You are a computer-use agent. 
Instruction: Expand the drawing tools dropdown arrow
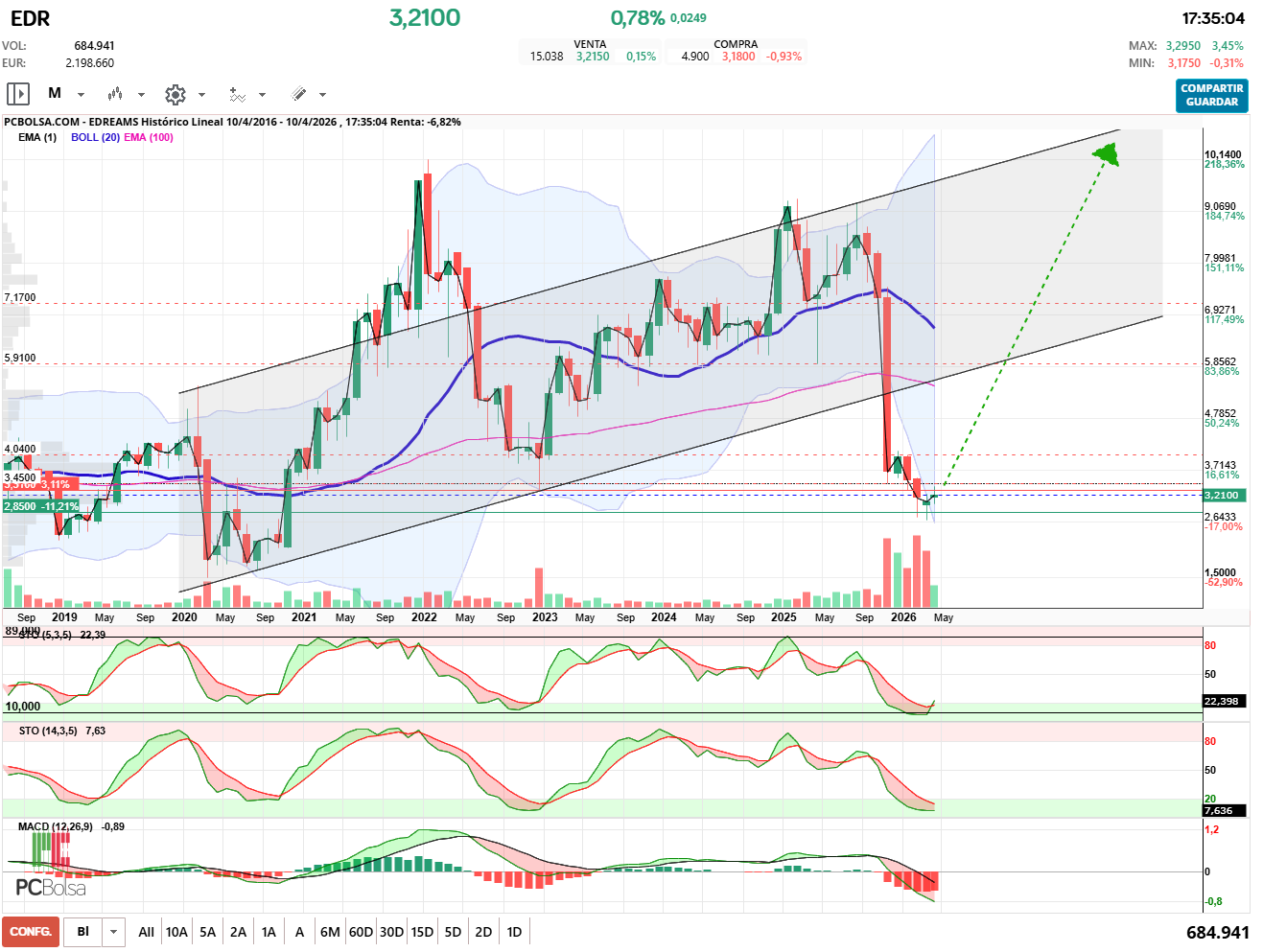tap(322, 95)
